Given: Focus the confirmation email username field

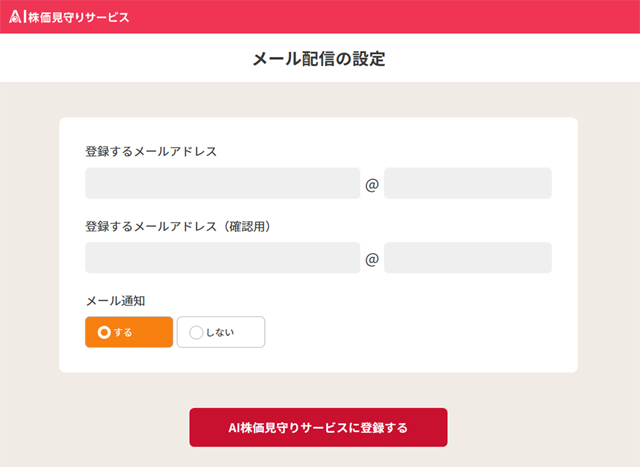Looking at the screenshot, I should (222, 258).
